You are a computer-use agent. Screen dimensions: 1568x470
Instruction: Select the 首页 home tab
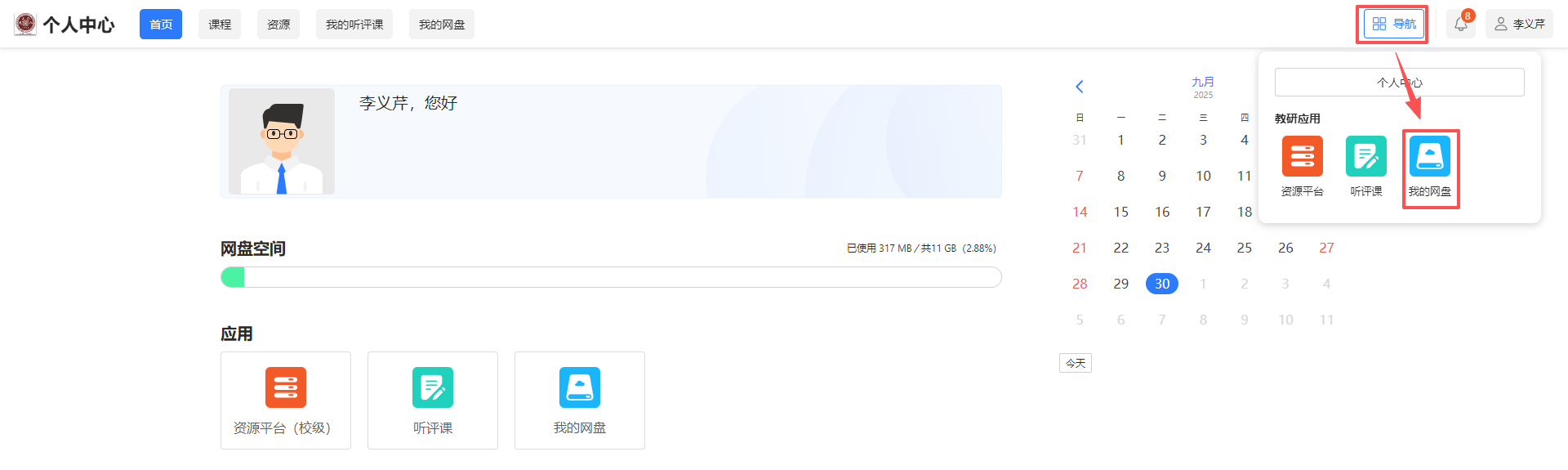pos(161,25)
